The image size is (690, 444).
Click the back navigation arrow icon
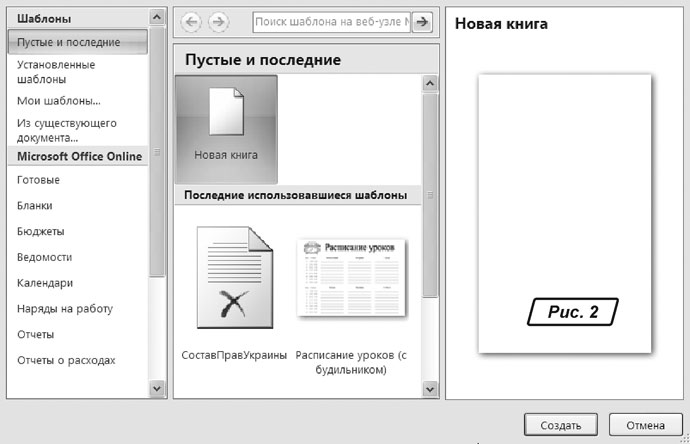192,21
